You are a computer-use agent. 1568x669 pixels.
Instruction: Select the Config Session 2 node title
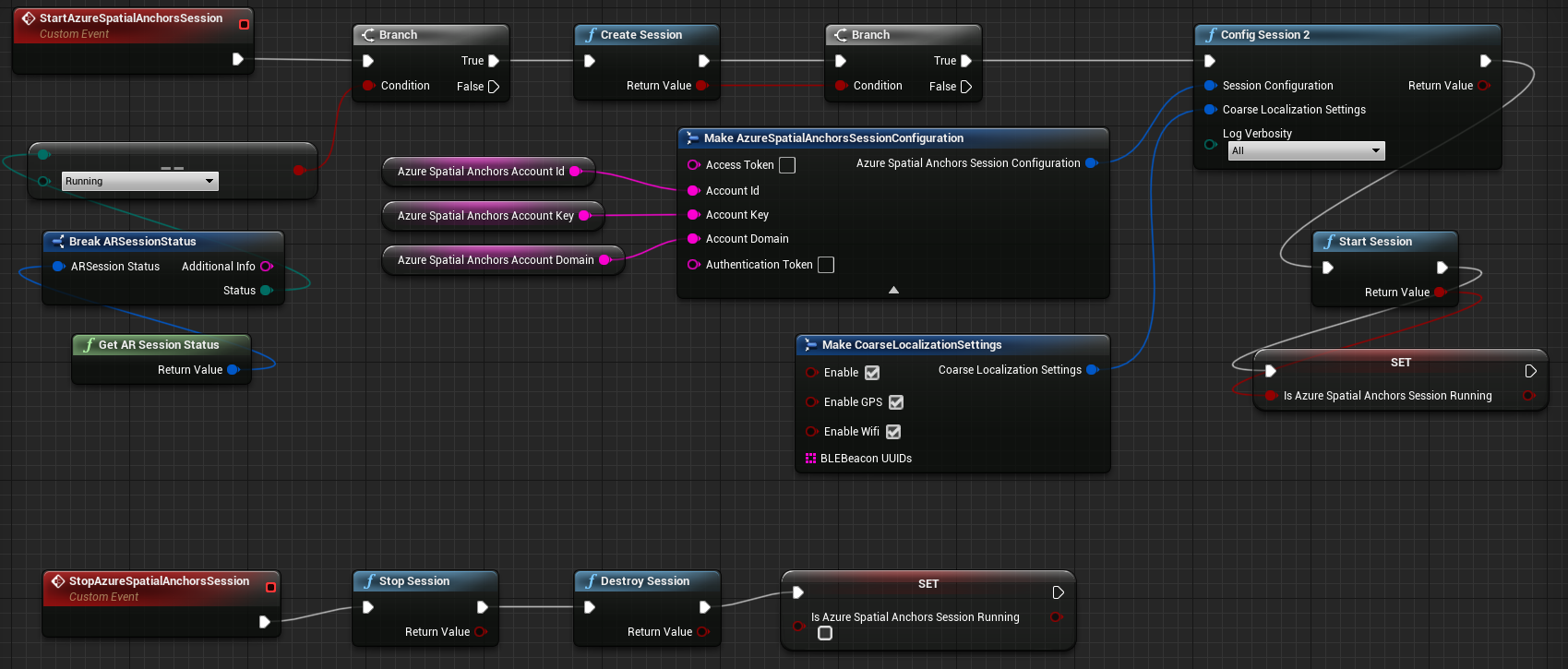tap(1265, 35)
